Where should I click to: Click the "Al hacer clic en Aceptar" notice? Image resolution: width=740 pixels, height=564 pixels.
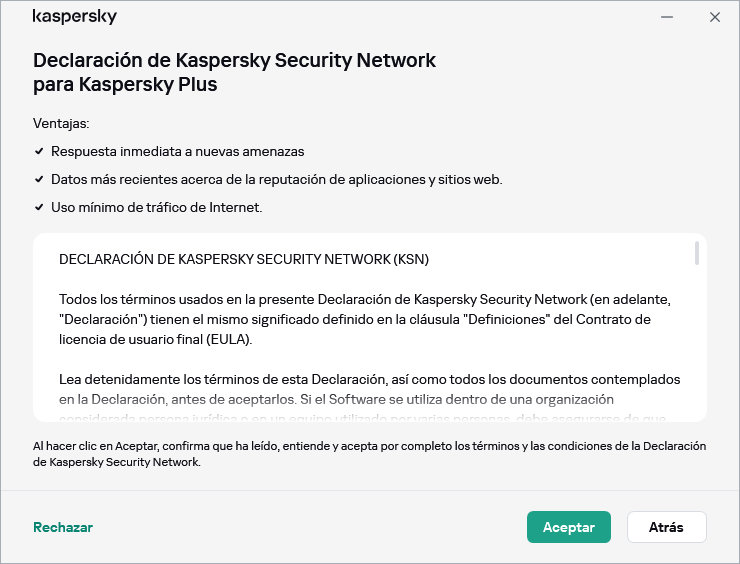click(x=369, y=454)
